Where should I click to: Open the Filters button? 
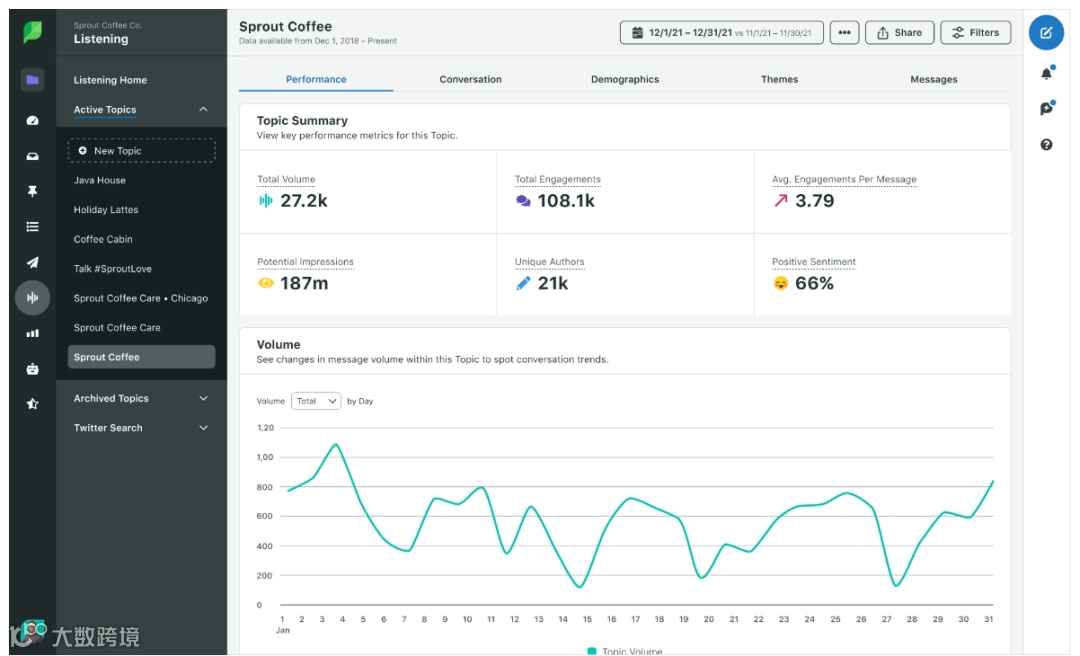point(975,32)
